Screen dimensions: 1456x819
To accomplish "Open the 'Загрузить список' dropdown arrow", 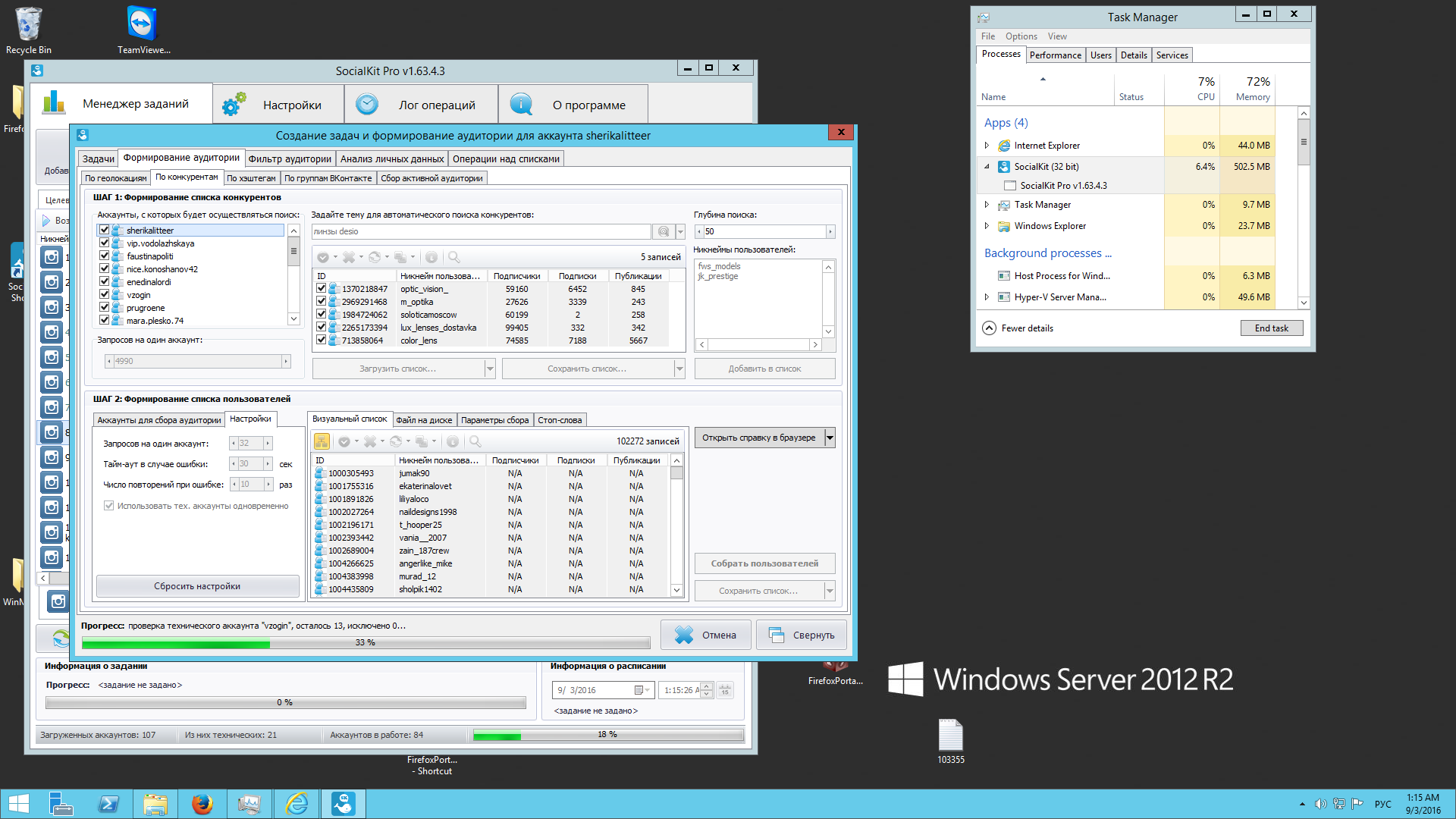I will (490, 369).
